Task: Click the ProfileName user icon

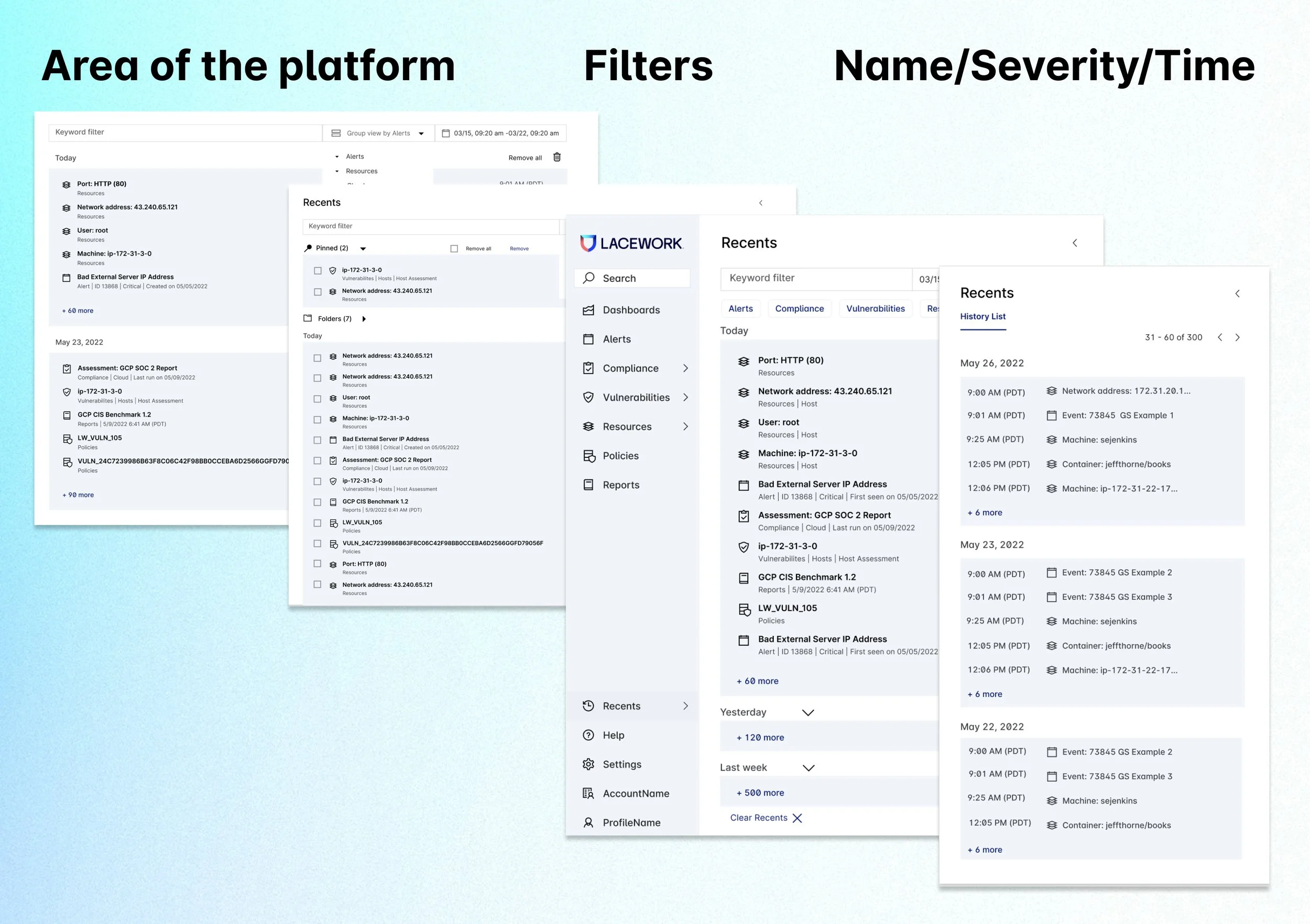Action: (x=588, y=822)
